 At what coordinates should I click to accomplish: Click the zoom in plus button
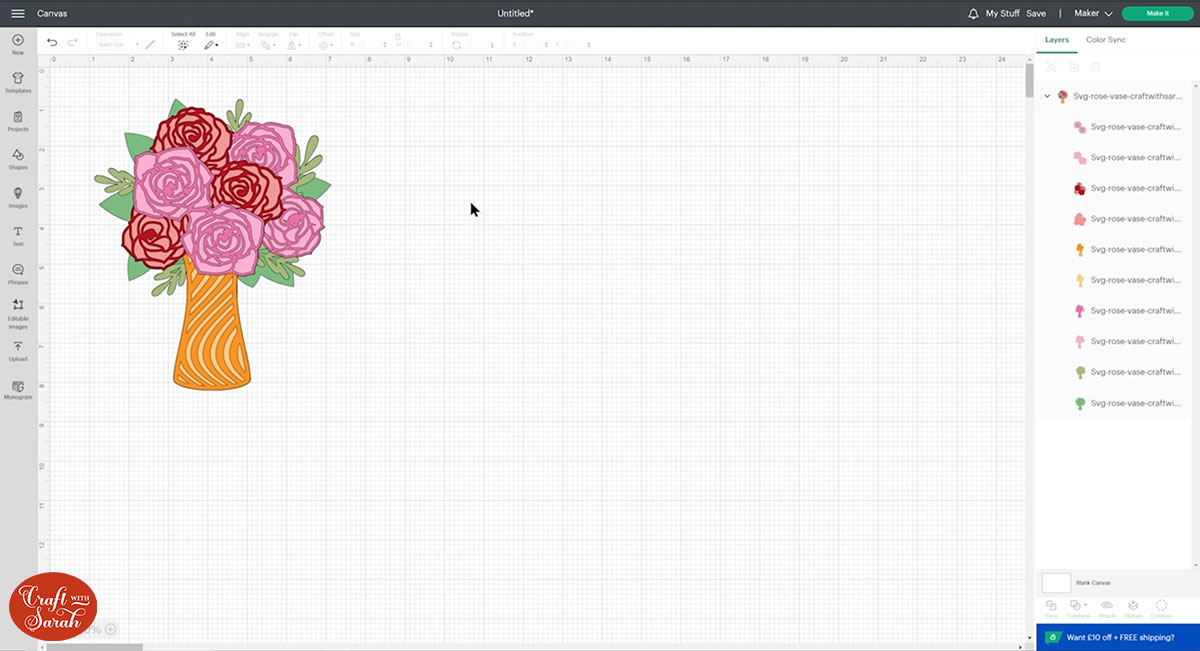(111, 629)
